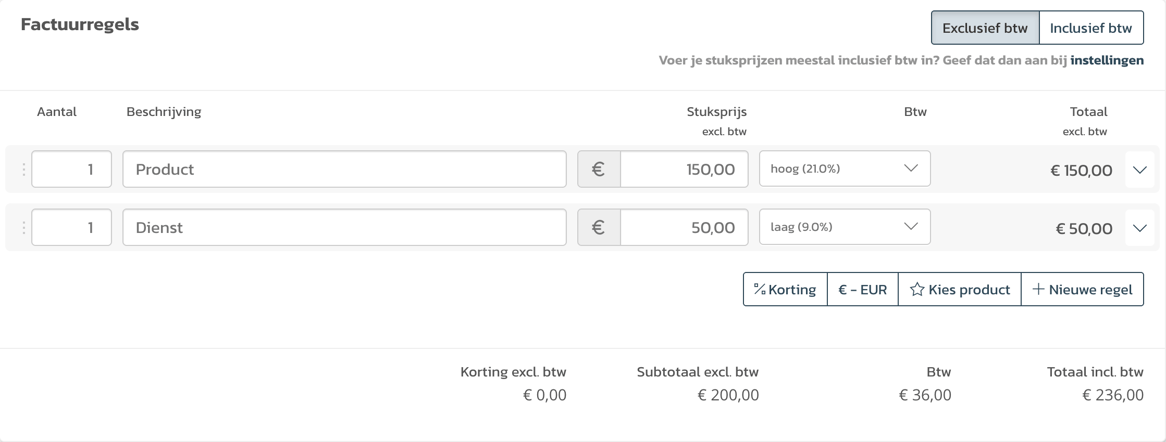Click the percent Korting button
Screen dimensions: 1166x442
(785, 289)
